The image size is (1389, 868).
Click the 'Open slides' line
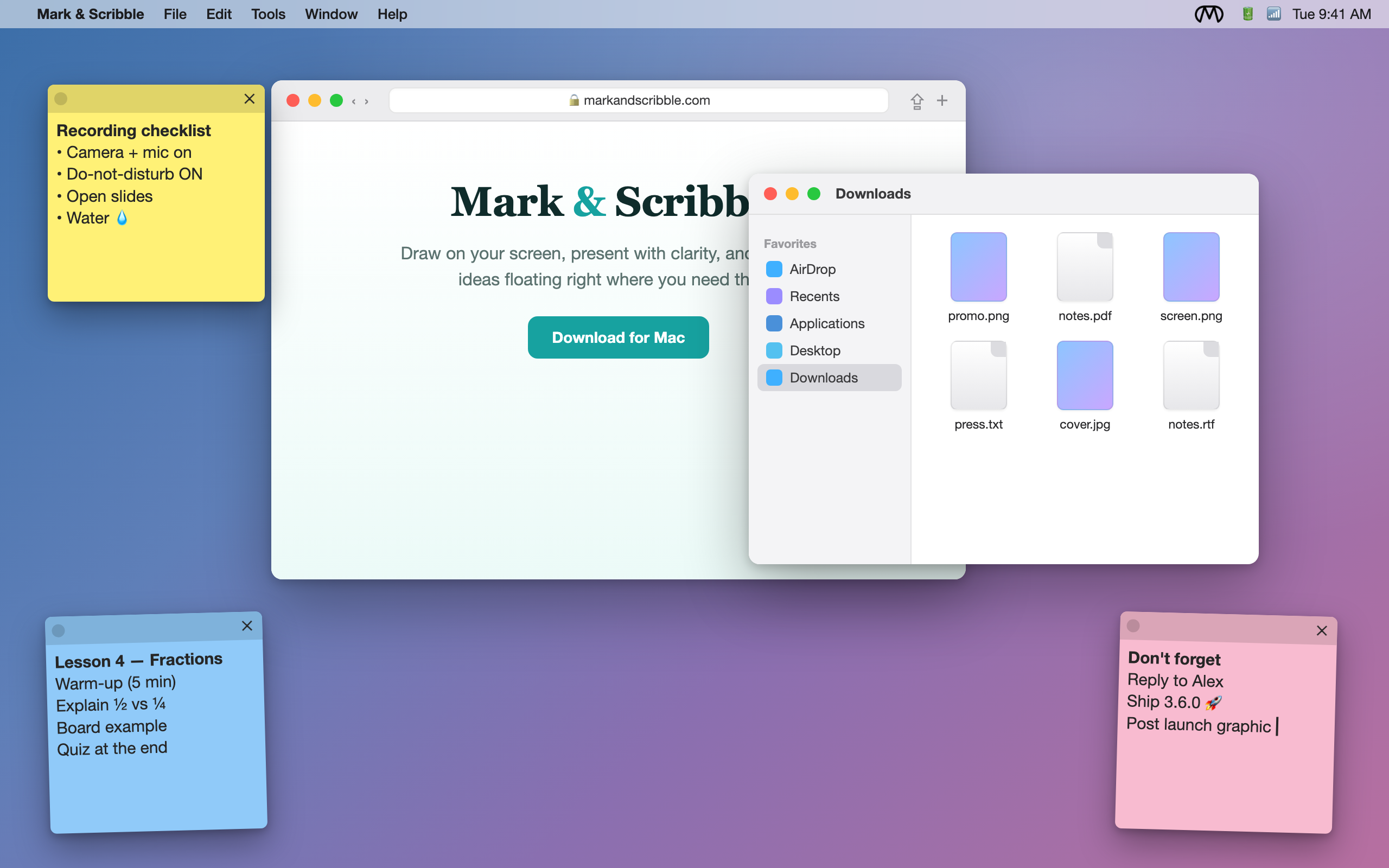click(105, 196)
